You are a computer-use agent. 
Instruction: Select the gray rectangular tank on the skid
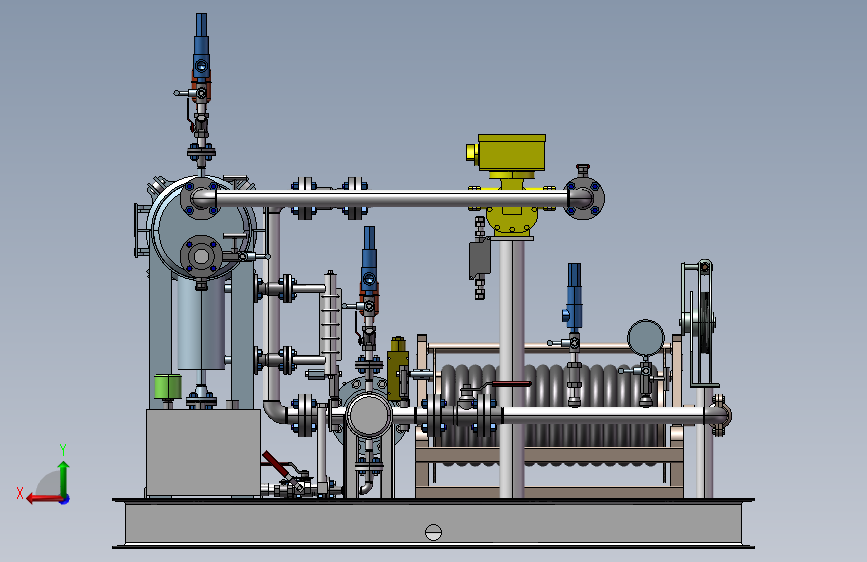point(203,452)
